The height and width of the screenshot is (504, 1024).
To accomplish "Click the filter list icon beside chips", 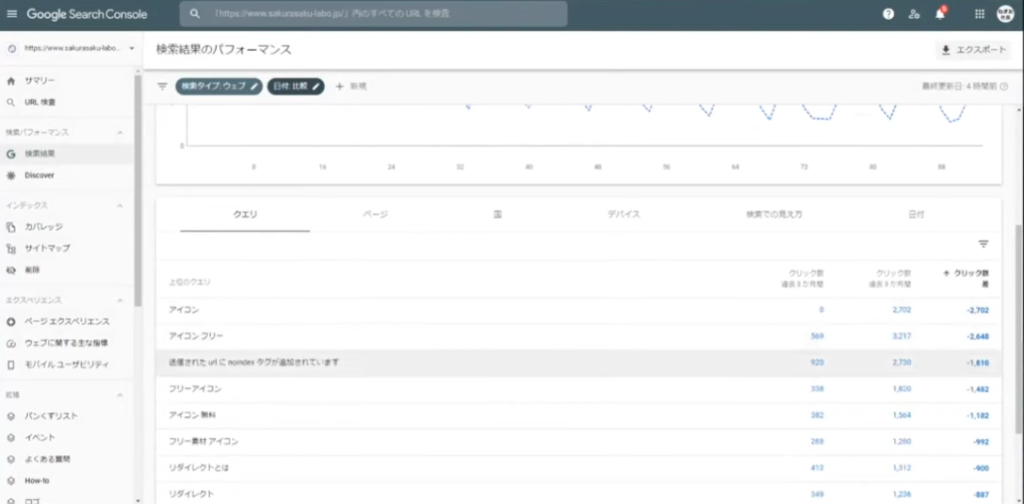I will point(163,86).
